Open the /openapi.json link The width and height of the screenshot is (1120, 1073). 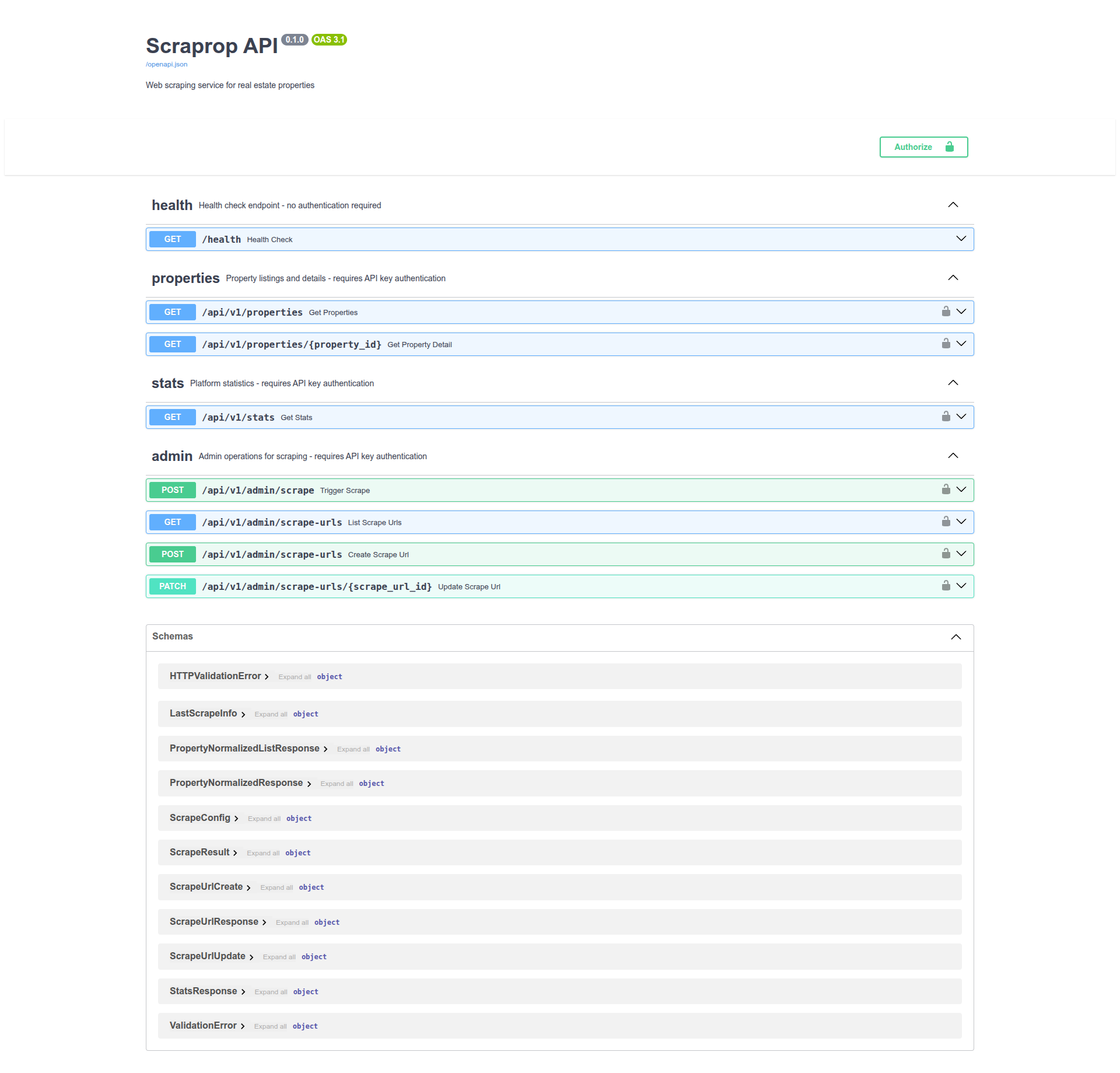(x=166, y=64)
